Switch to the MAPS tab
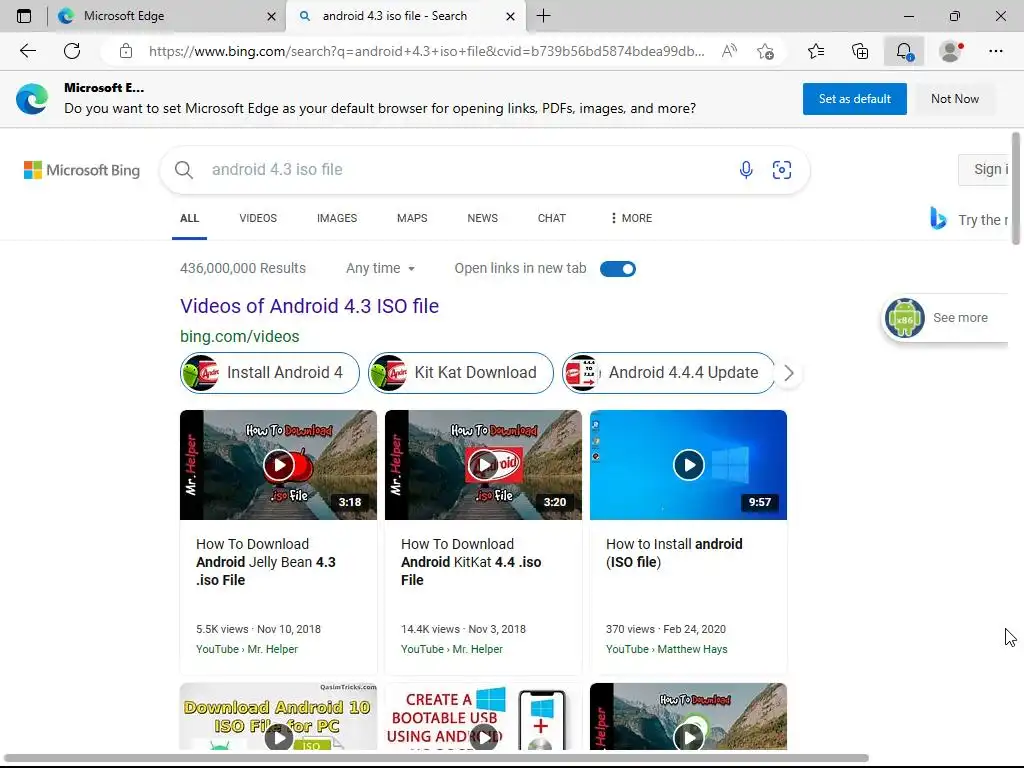 [x=412, y=218]
